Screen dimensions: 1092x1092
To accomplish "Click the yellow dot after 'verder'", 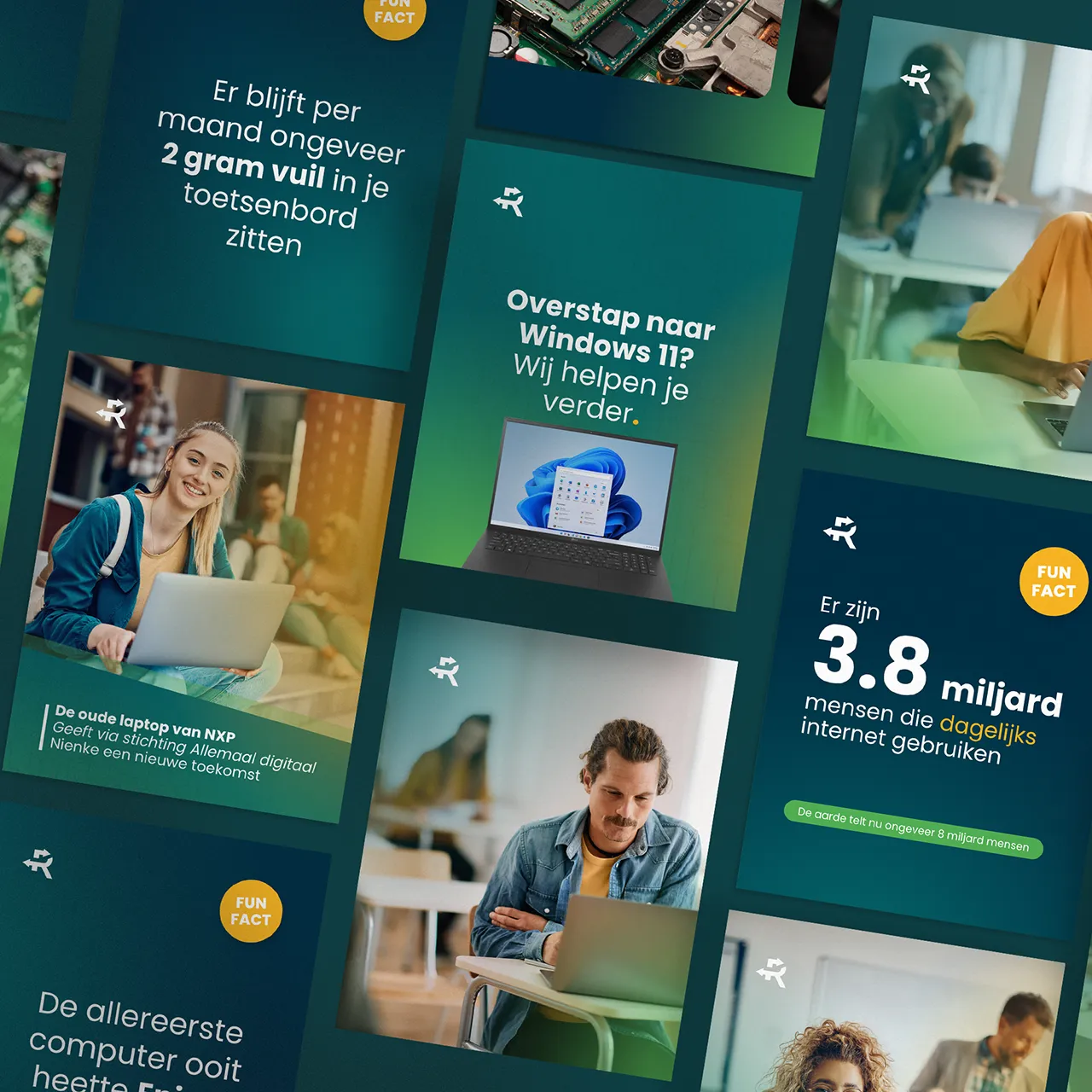I will pos(636,420).
